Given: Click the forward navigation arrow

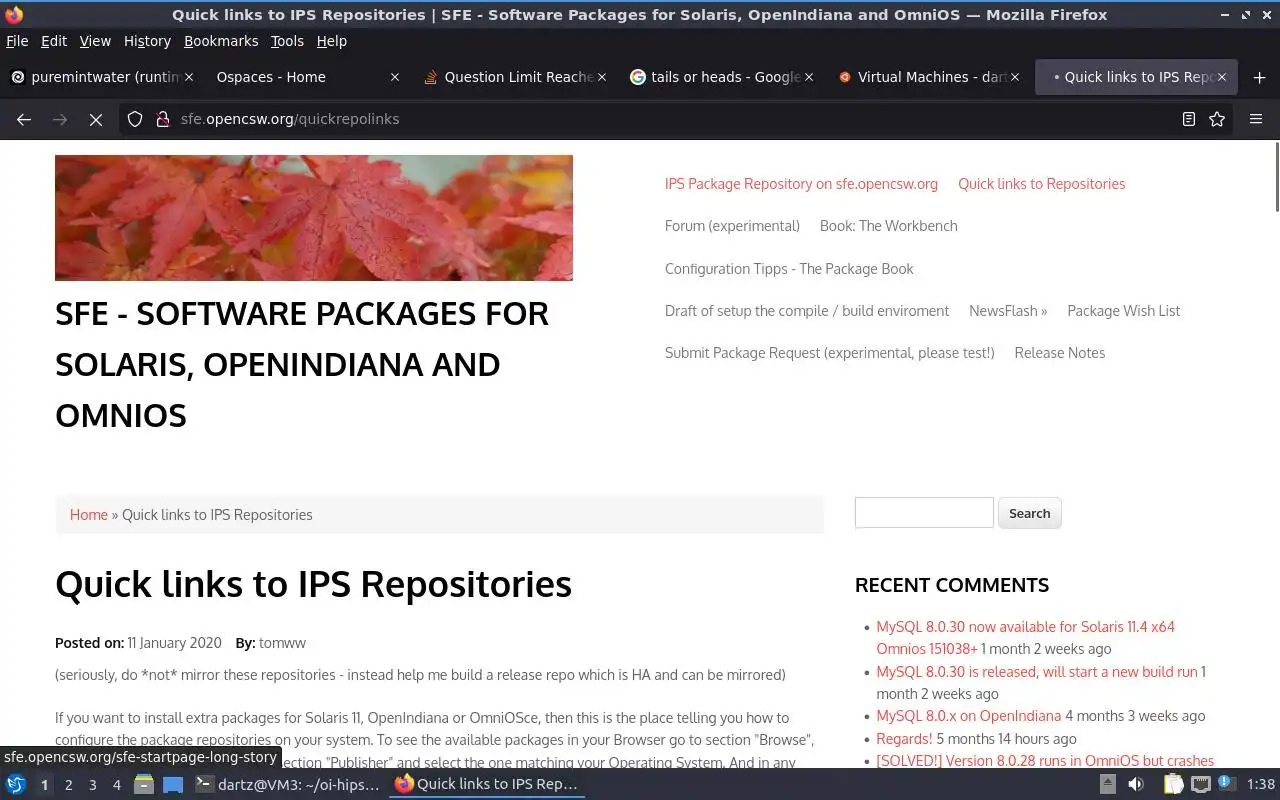Looking at the screenshot, I should click(60, 119).
